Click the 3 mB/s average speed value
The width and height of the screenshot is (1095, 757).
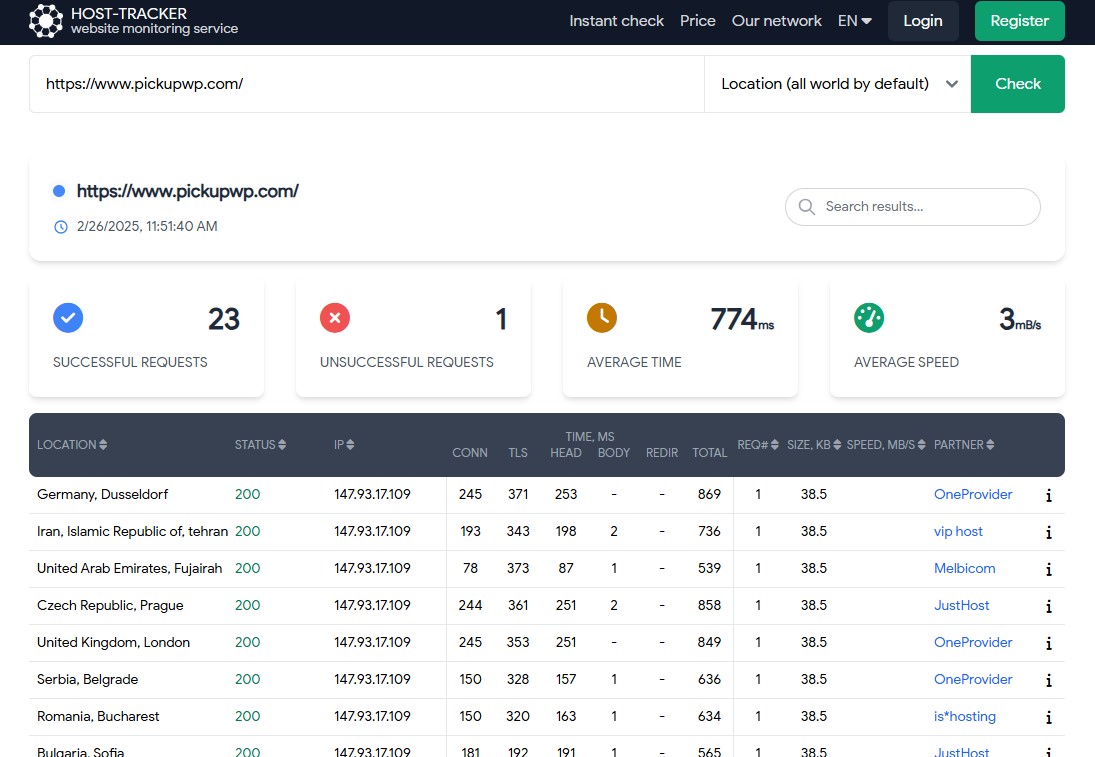pos(1020,319)
